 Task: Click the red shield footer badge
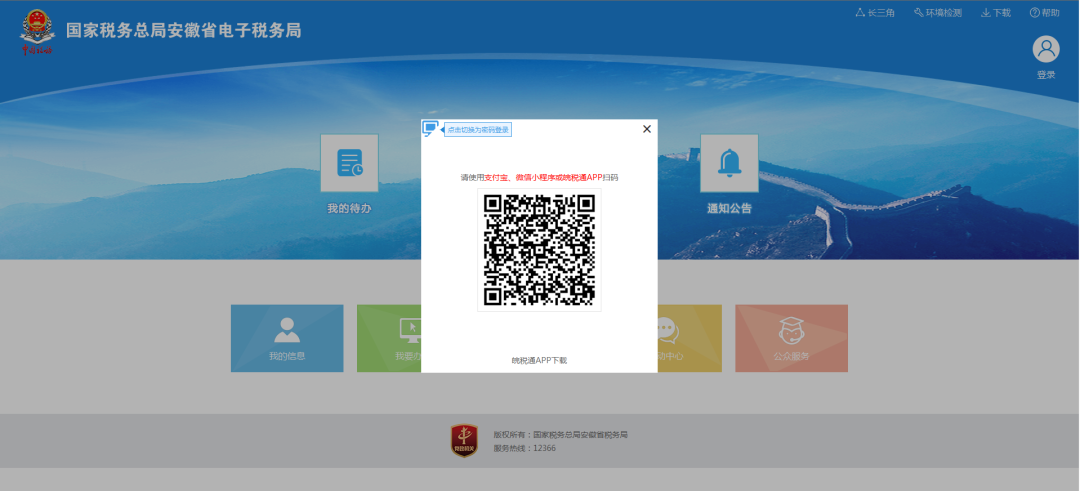pyautogui.click(x=464, y=441)
